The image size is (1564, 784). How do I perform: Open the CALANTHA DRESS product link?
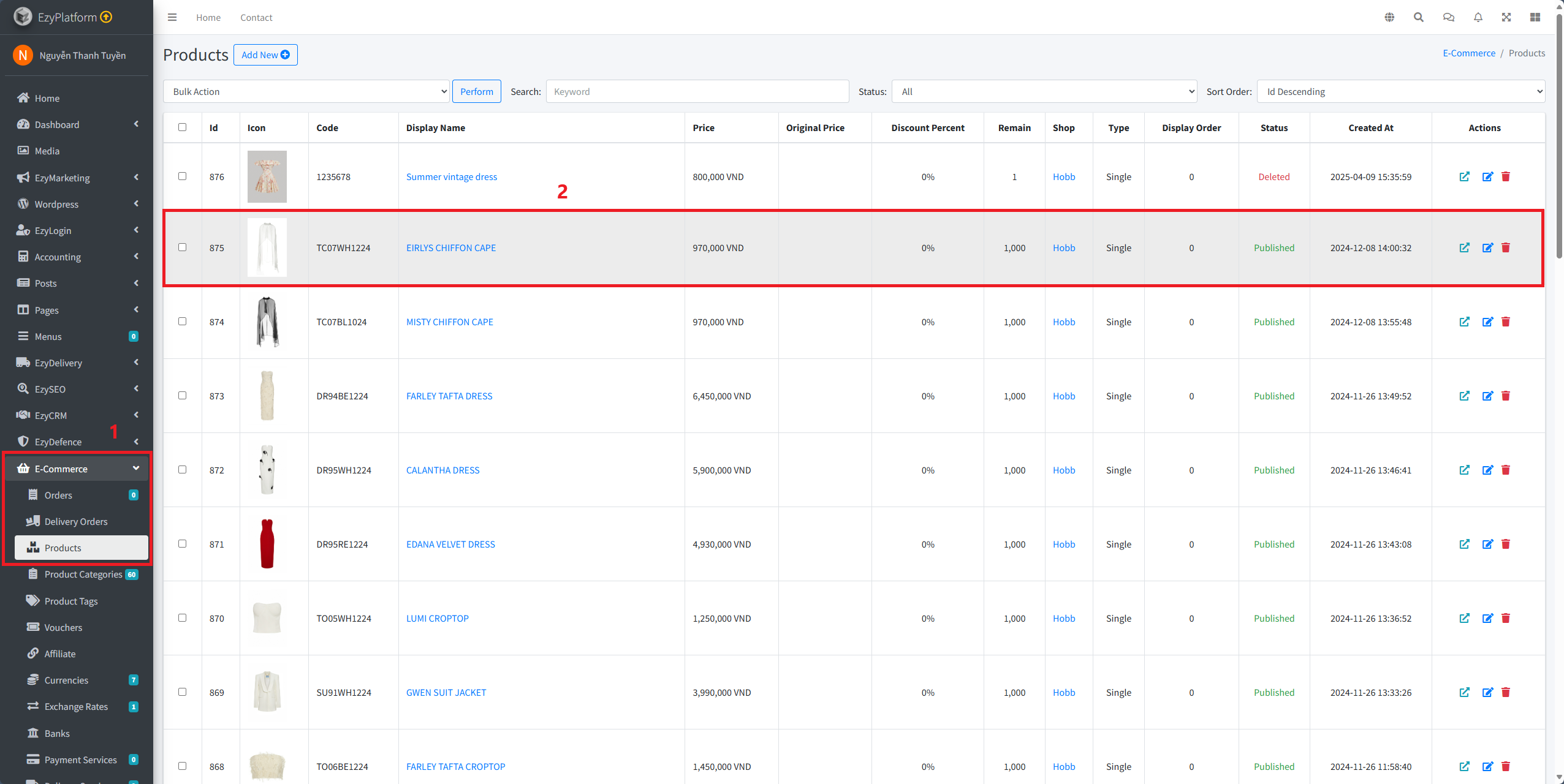tap(442, 470)
